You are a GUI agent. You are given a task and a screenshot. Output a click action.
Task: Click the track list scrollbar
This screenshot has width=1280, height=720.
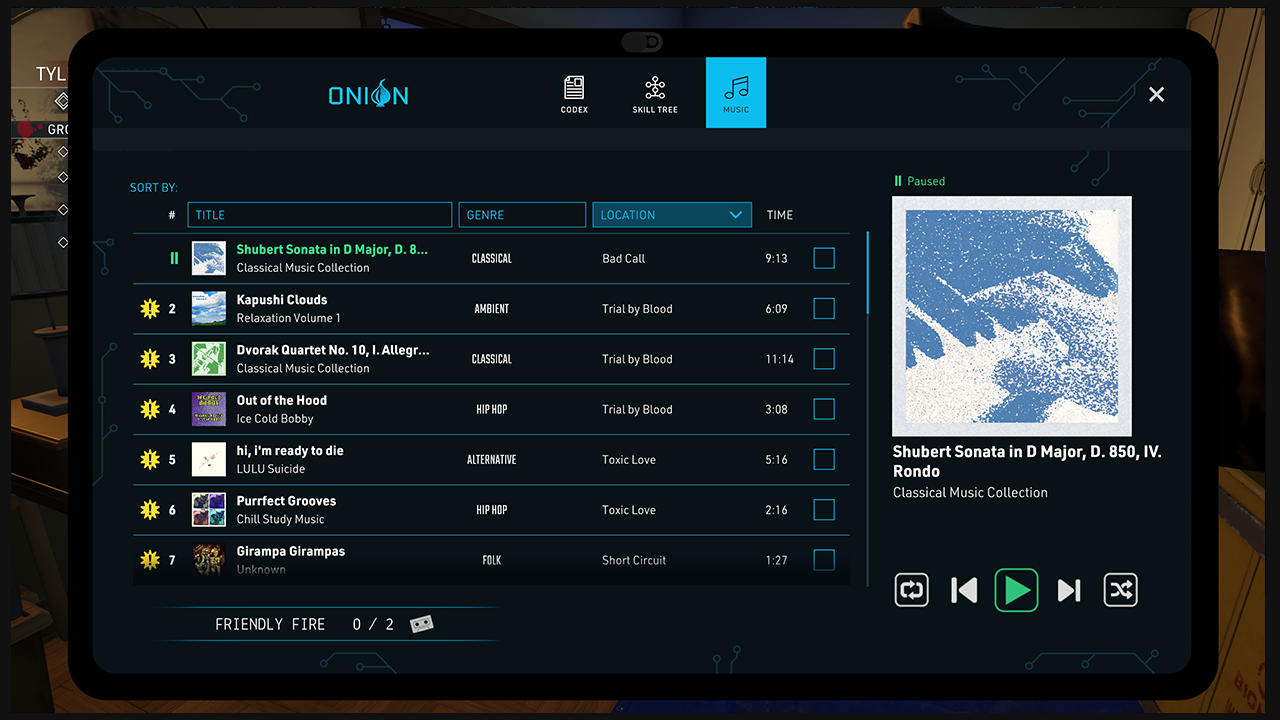pos(867,273)
